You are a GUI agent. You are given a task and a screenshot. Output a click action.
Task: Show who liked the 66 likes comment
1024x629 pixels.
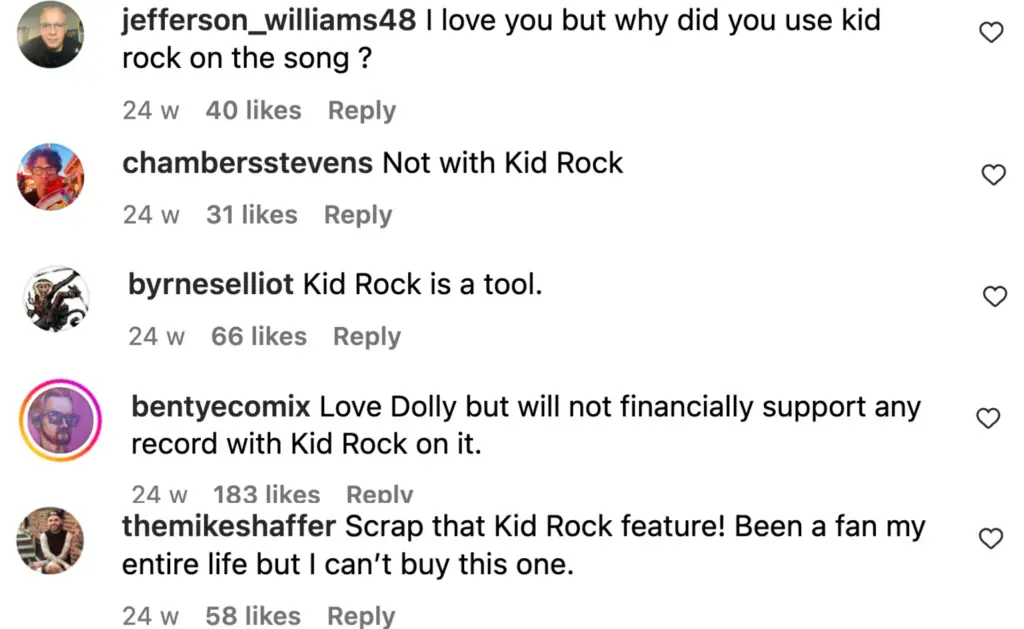tap(258, 337)
